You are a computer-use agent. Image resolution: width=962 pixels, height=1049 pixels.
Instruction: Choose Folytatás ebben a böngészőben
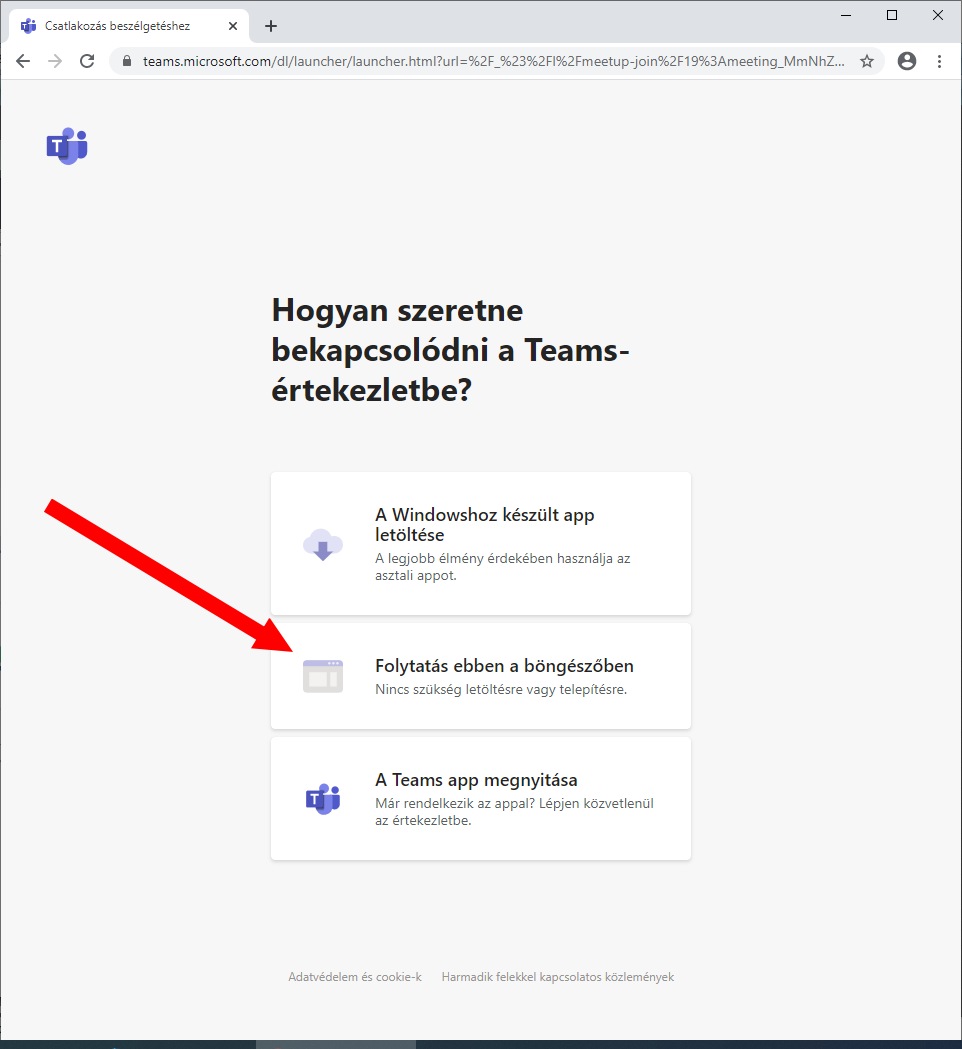(x=481, y=676)
